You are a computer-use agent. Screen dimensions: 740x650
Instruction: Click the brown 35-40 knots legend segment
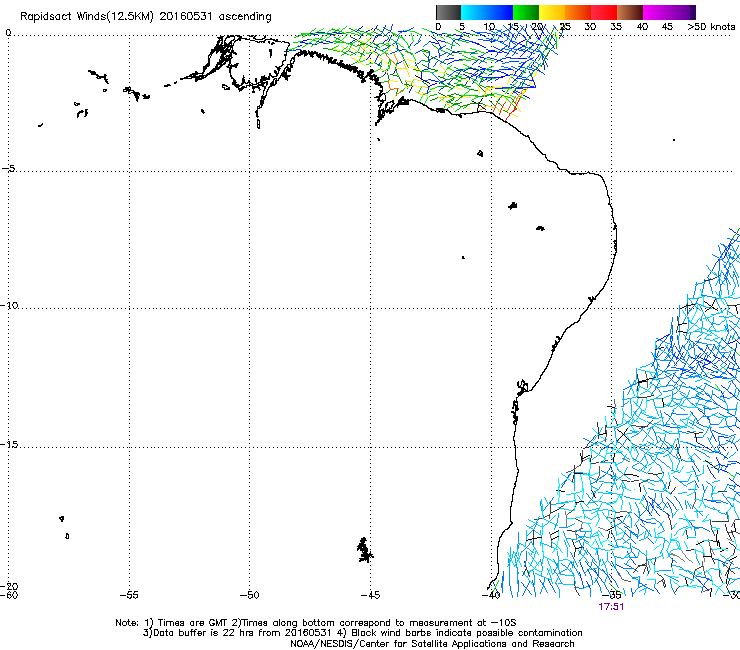pos(630,12)
